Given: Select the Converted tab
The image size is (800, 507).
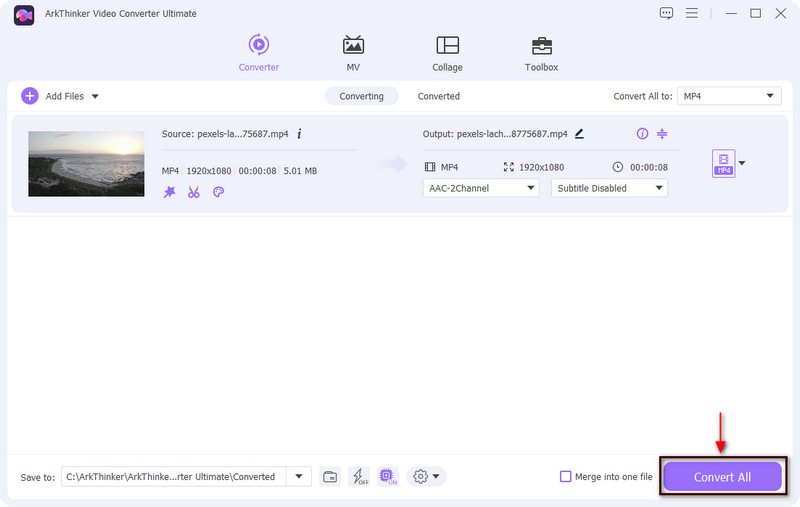Looking at the screenshot, I should [438, 96].
